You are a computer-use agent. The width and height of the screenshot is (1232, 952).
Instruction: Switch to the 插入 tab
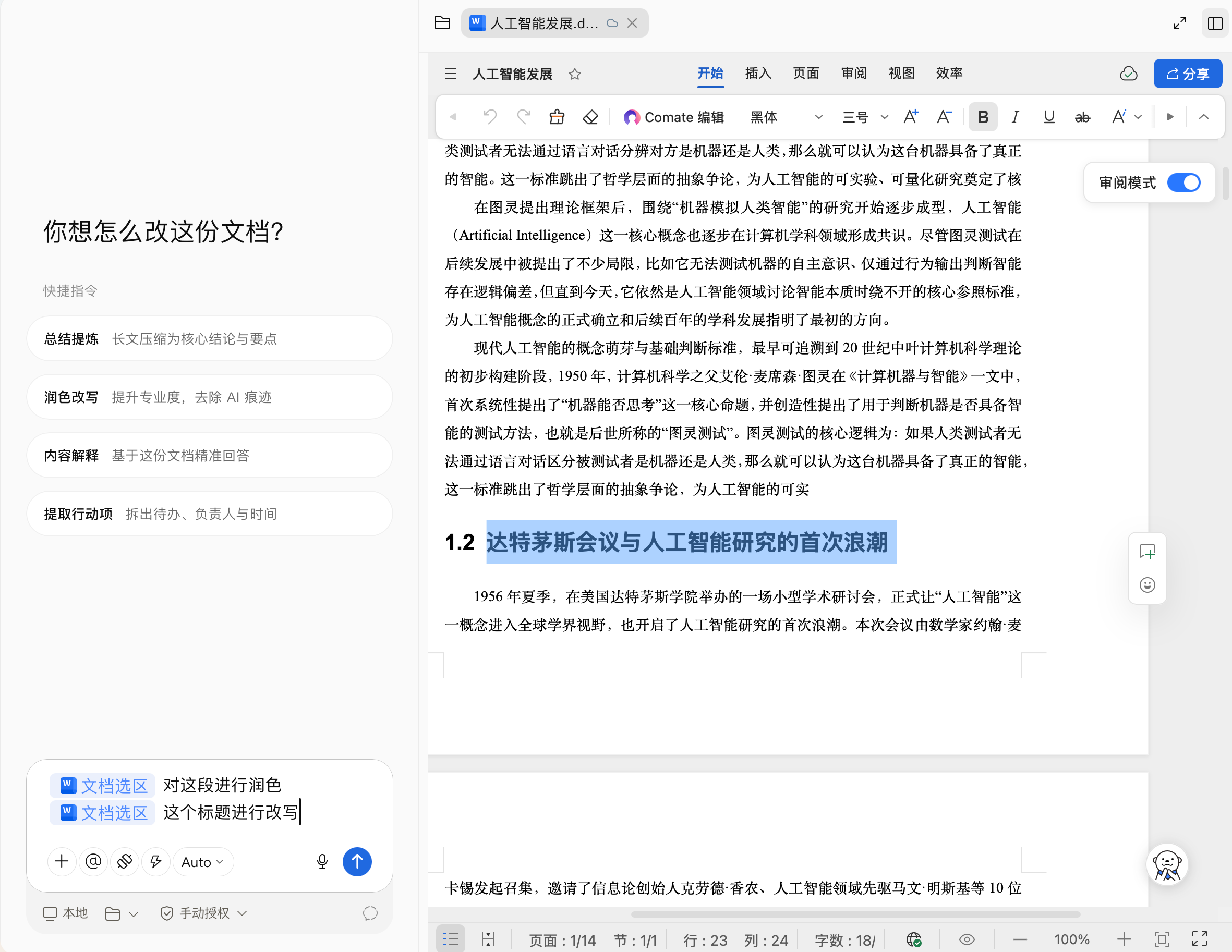pyautogui.click(x=757, y=74)
